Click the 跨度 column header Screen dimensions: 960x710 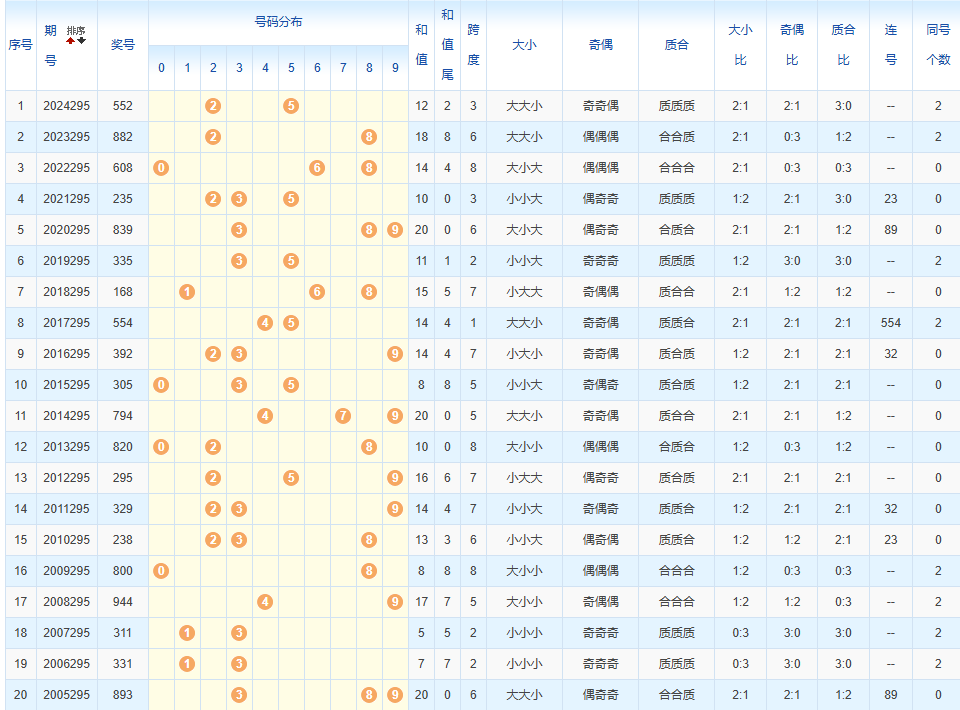[473, 45]
